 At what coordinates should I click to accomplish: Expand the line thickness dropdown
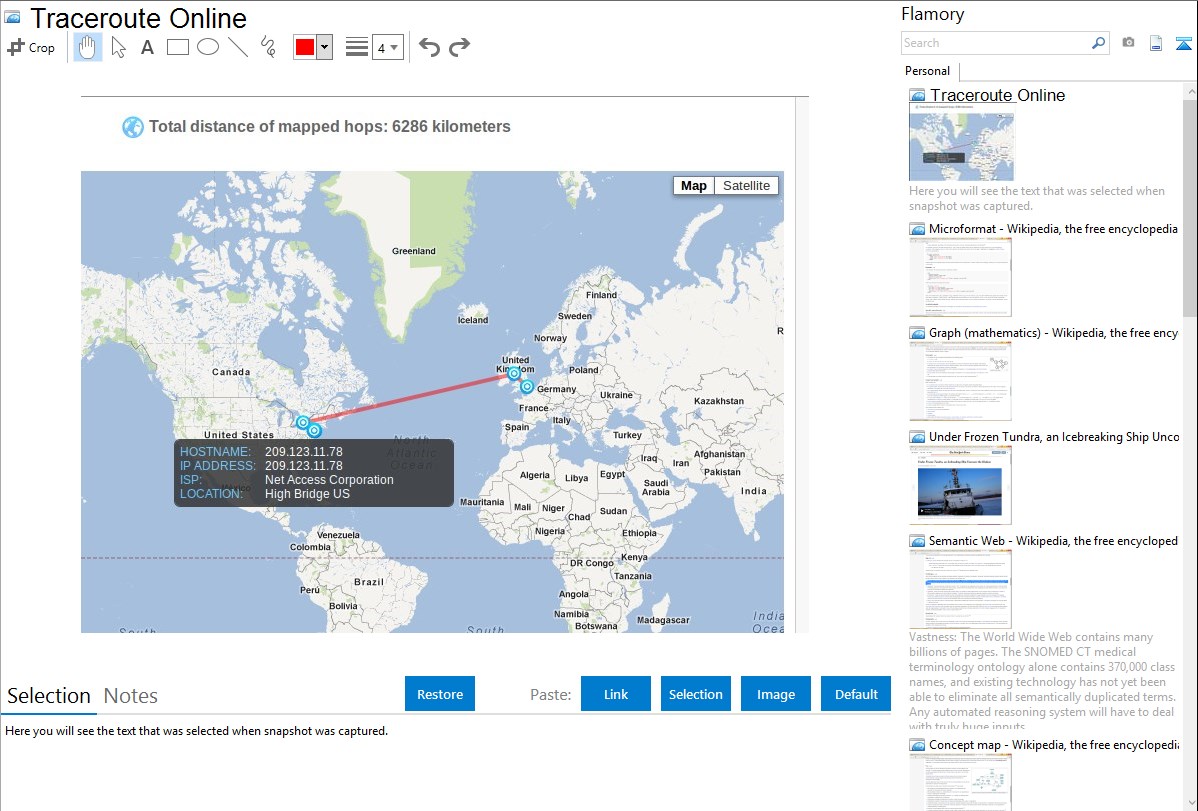pyautogui.click(x=388, y=48)
